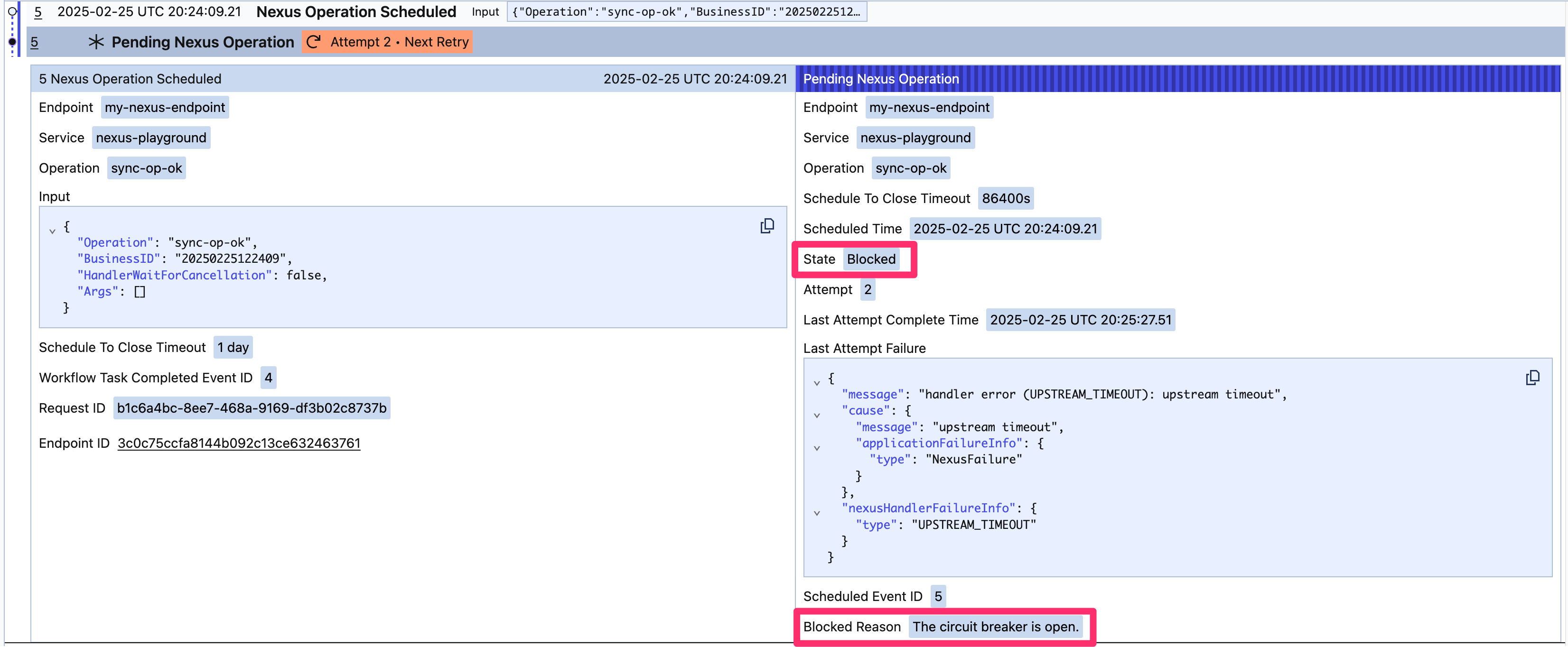The image size is (1568, 647).
Task: Click the asterisk icon beside Pending Nexus Operation
Action: (96, 42)
